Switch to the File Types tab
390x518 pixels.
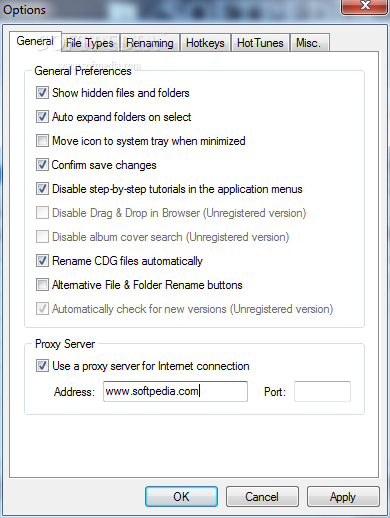point(90,43)
